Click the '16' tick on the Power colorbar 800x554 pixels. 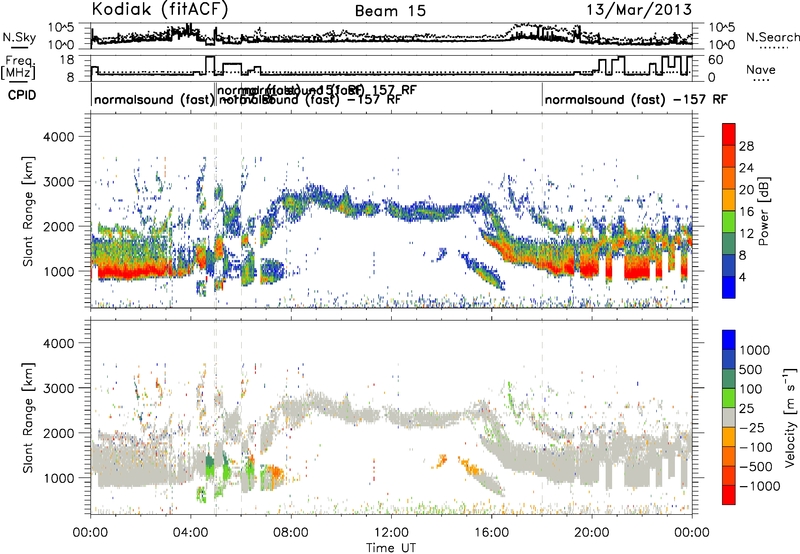click(746, 212)
